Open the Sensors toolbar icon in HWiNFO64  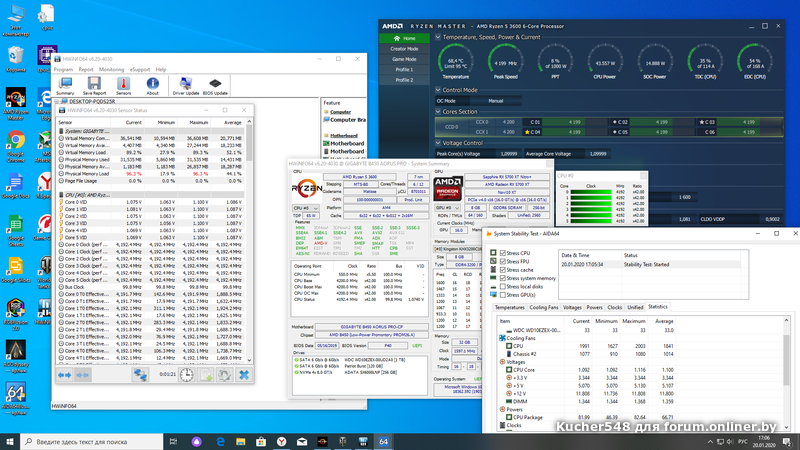click(121, 84)
